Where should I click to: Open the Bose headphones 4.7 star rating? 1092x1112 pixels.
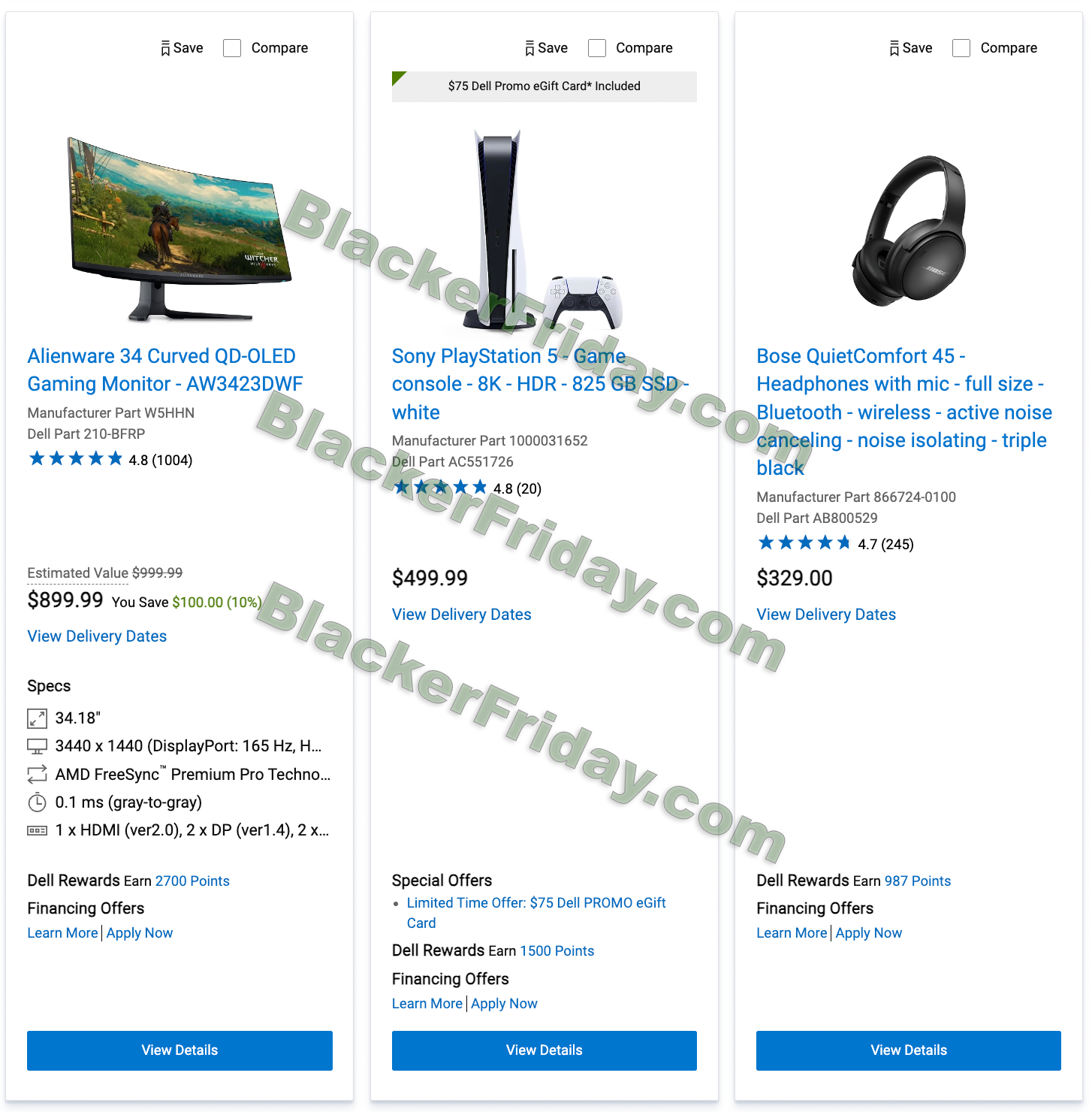point(835,543)
